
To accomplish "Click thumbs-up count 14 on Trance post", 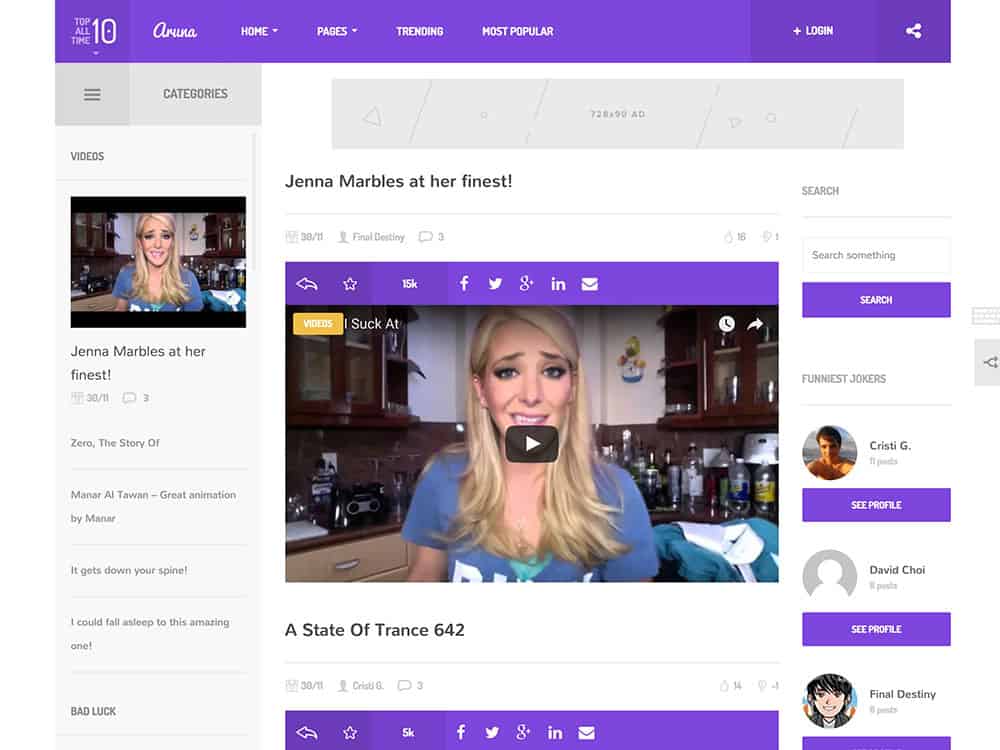I will coord(731,686).
